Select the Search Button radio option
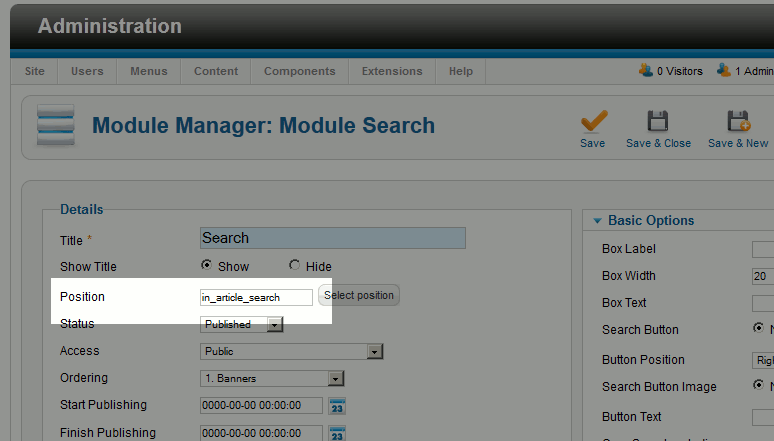This screenshot has width=774, height=441. tap(758, 328)
